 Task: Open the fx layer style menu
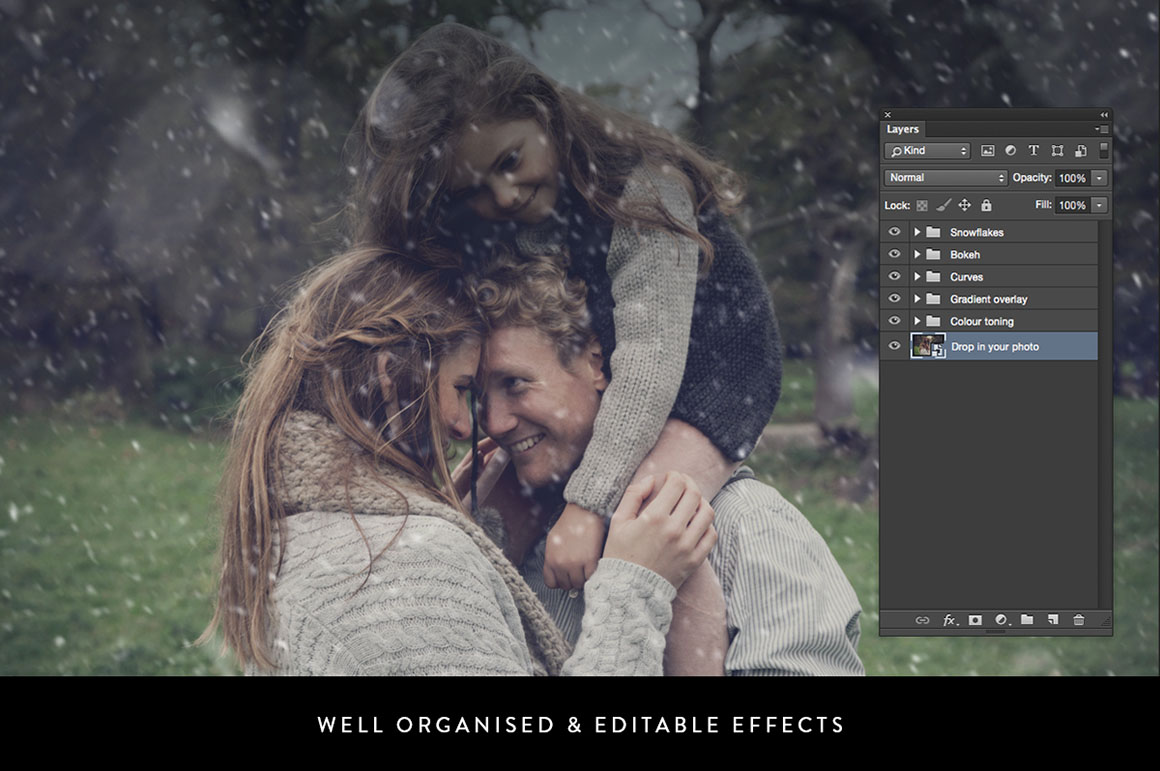[949, 620]
